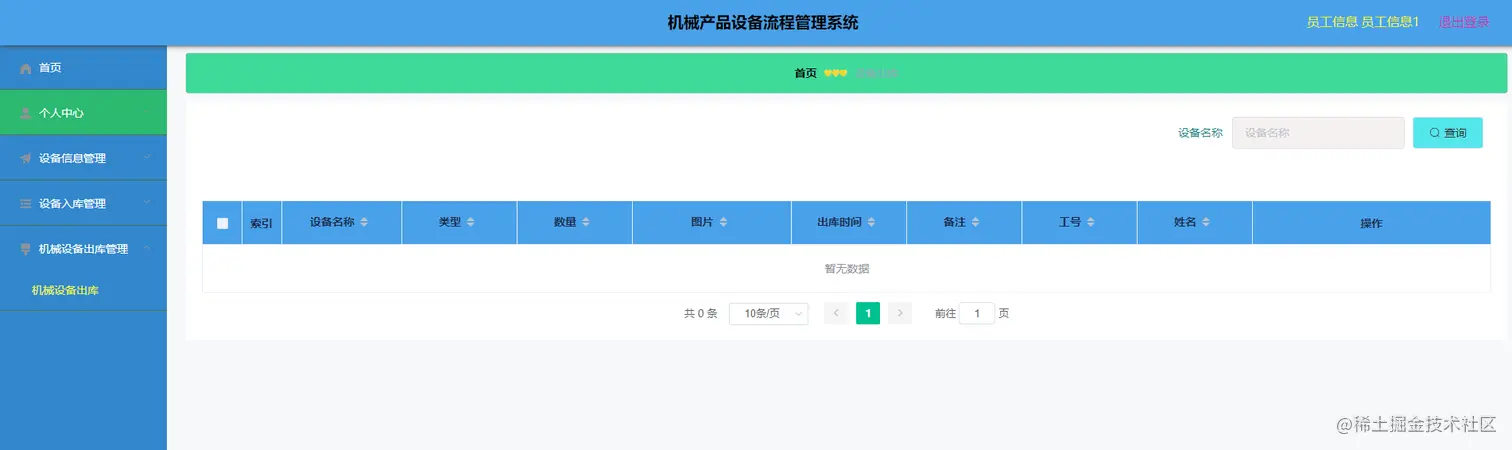This screenshot has height=450, width=1512.
Task: Expand the 设备入库管理 menu chevron
Action: point(147,203)
